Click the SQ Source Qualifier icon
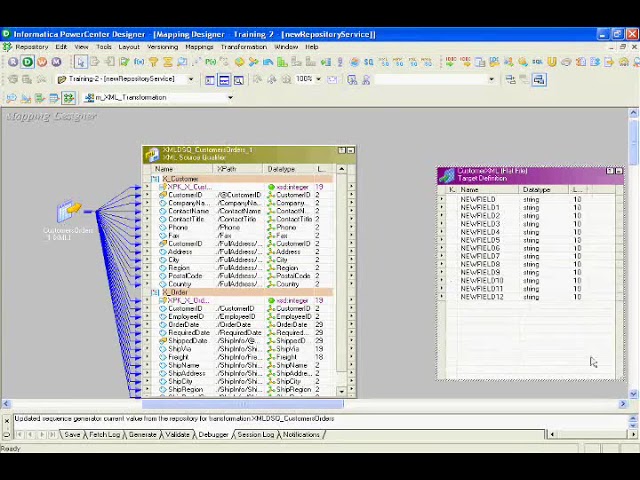The height and width of the screenshot is (480, 640). point(369,62)
